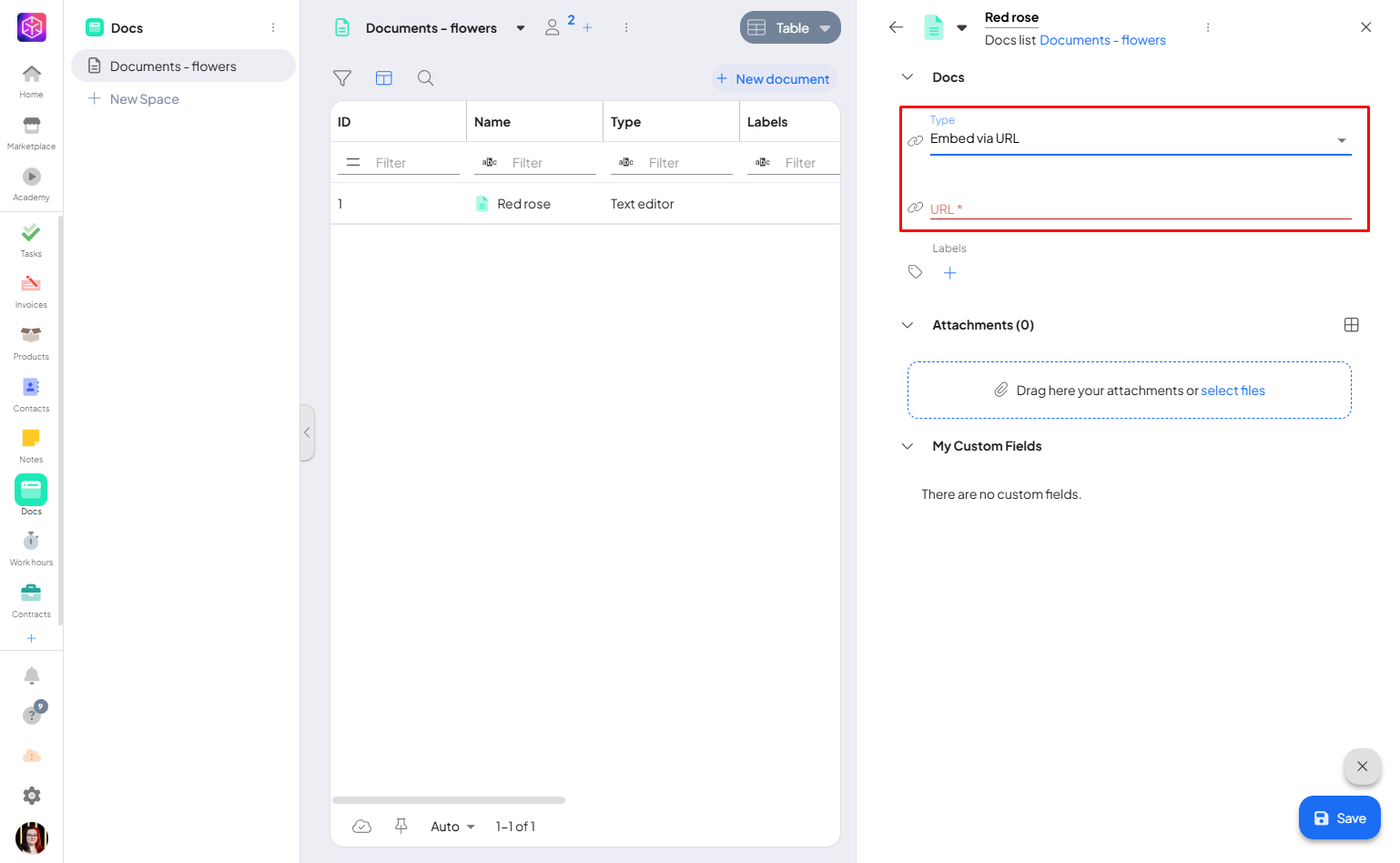Image resolution: width=1400 pixels, height=863 pixels.
Task: Click New Space in sidebar
Action: click(144, 99)
